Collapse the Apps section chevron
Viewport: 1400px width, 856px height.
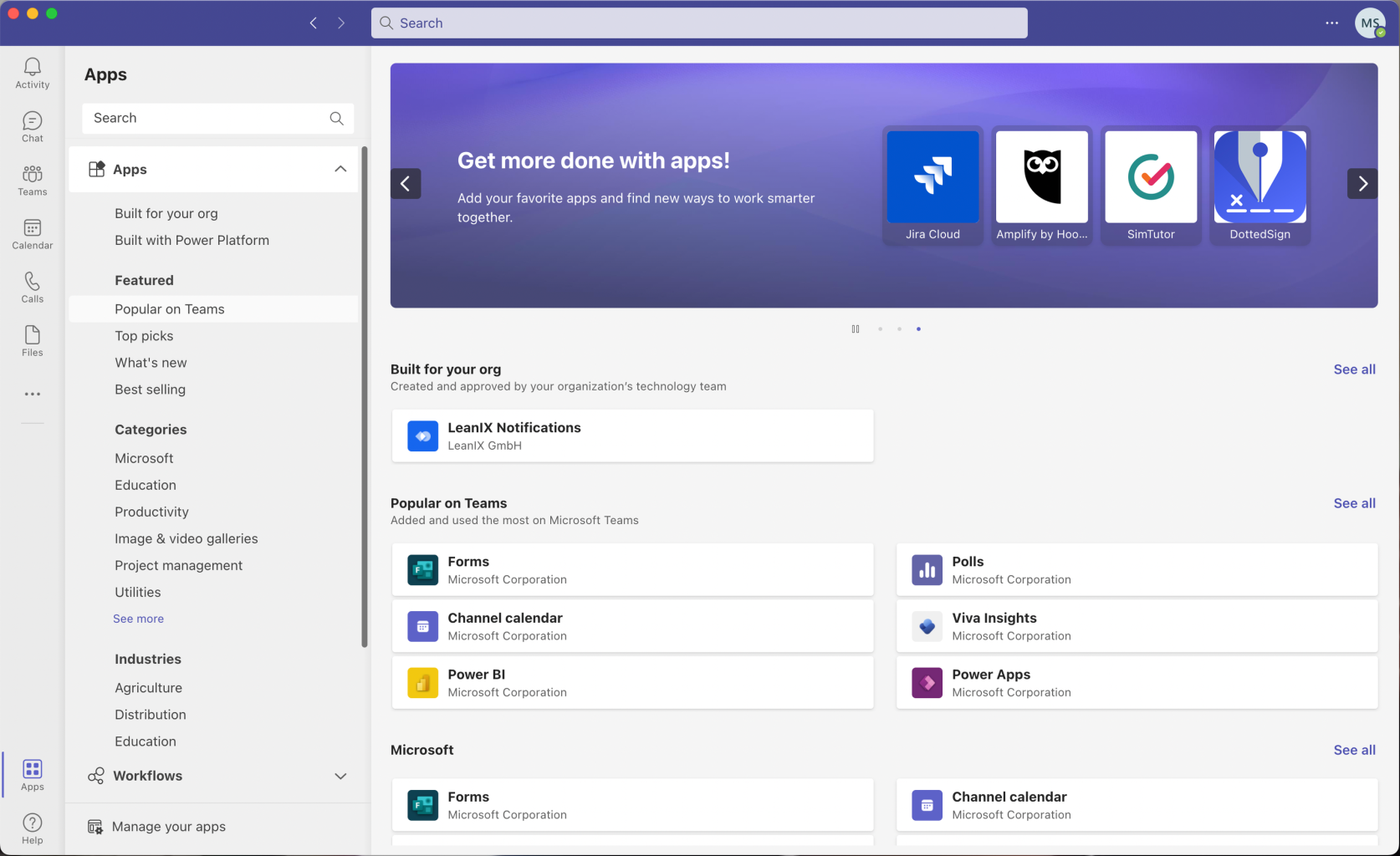point(340,169)
